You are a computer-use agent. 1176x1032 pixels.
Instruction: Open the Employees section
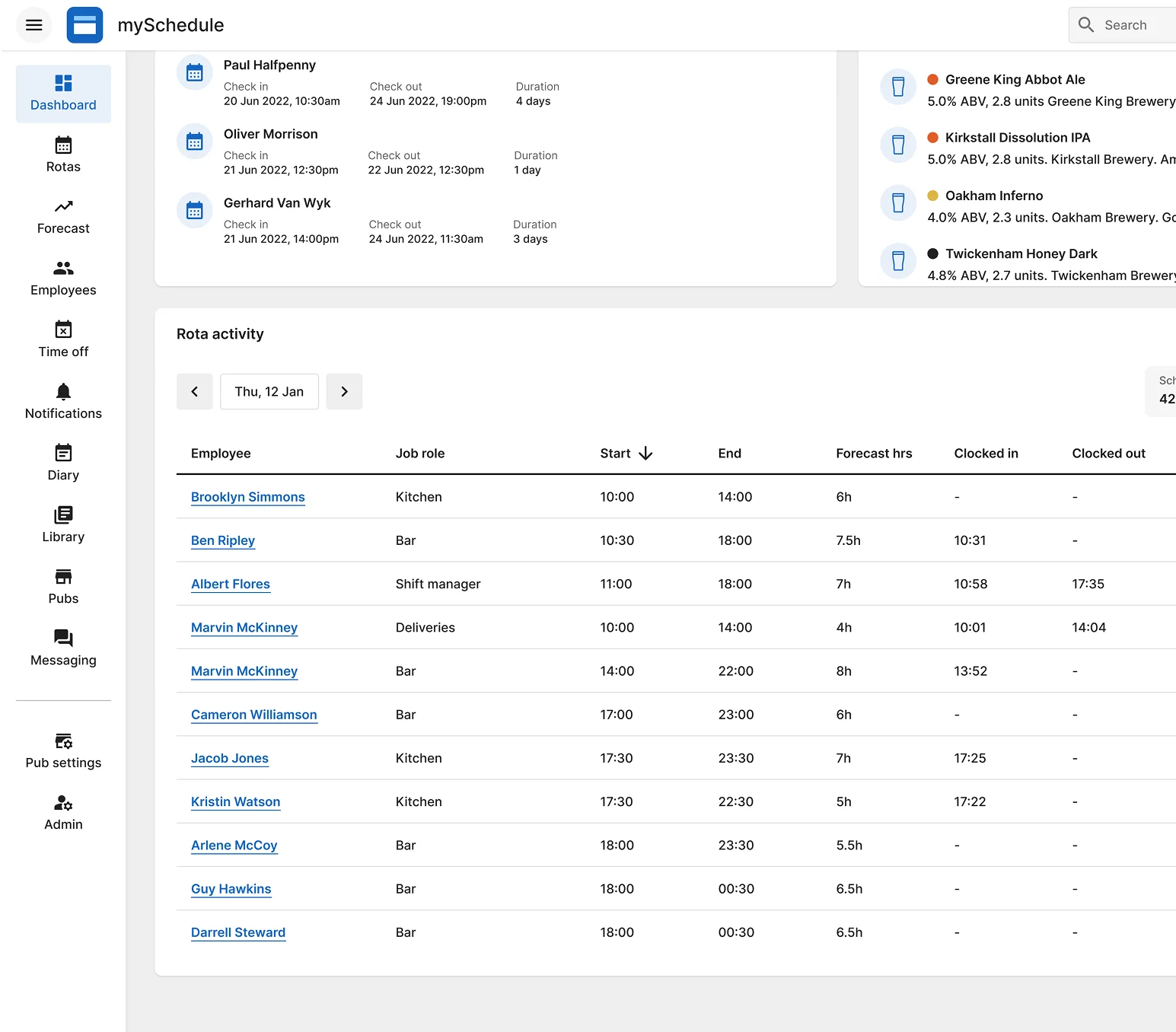pos(63,279)
